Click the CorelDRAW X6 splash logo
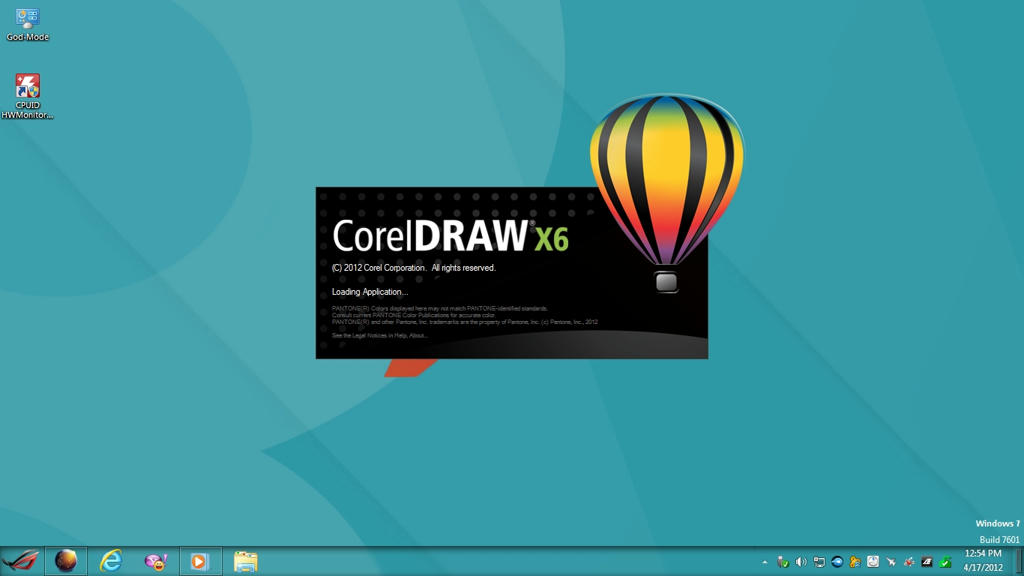 [x=451, y=236]
